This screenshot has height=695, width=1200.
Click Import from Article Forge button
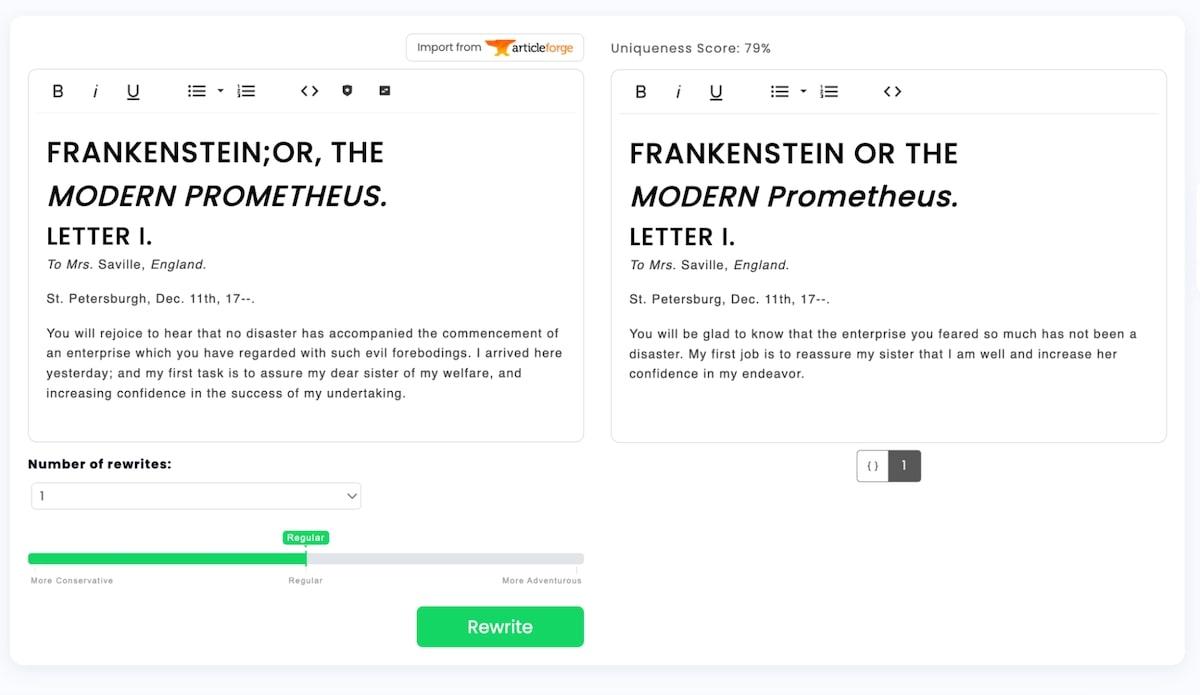495,47
